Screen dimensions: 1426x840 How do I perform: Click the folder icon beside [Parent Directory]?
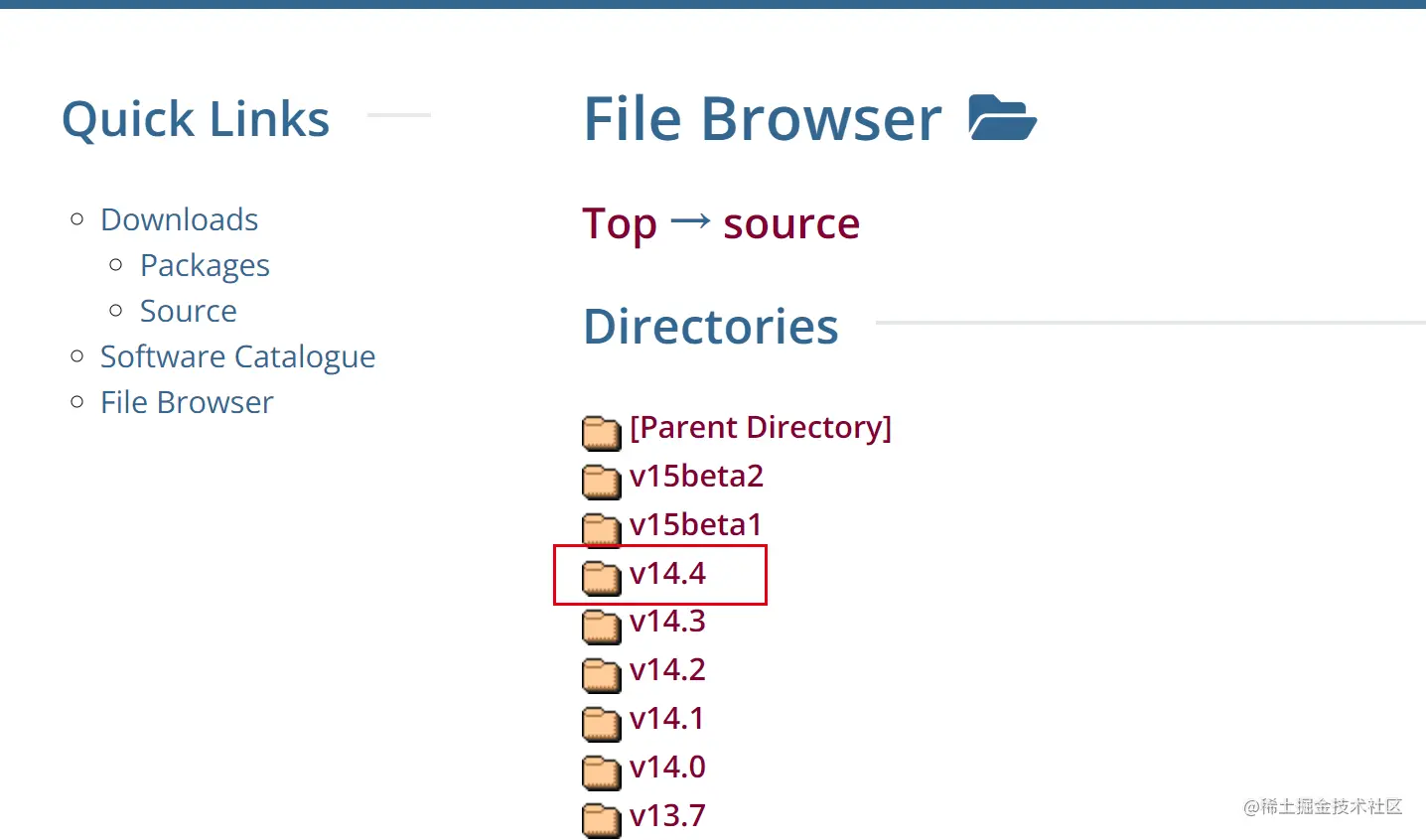(x=602, y=433)
